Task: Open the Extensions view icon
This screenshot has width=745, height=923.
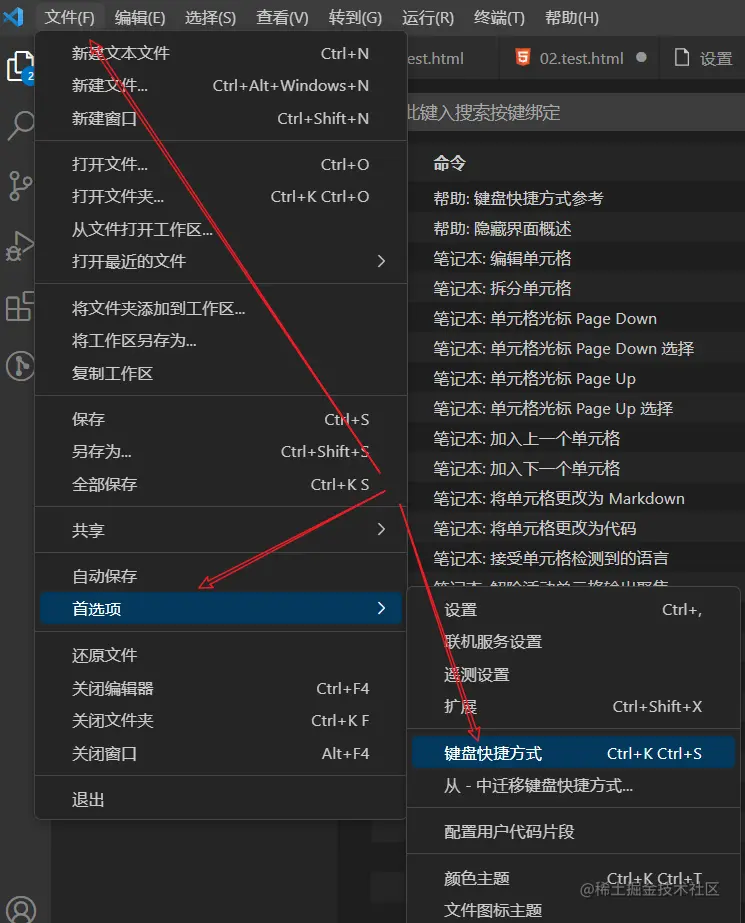Action: click(20, 306)
